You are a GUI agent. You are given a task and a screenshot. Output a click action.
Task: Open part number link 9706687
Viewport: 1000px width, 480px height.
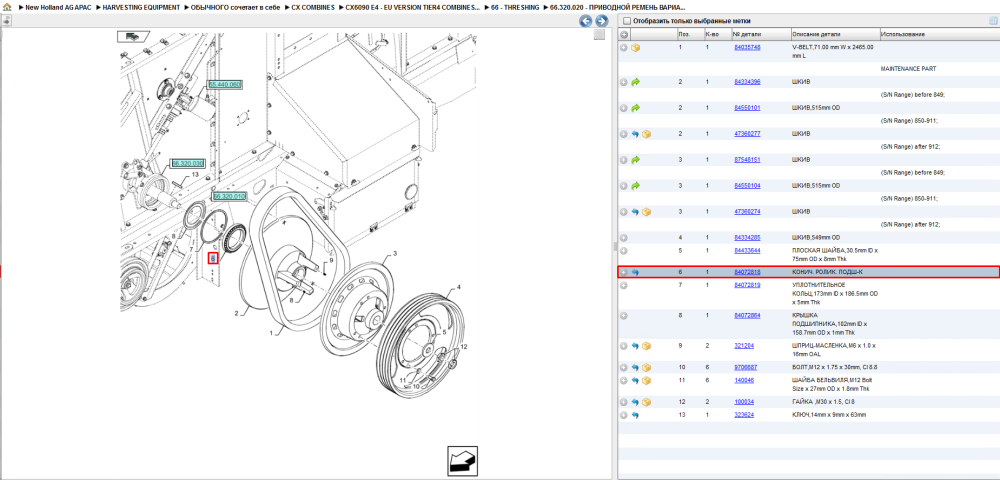point(746,368)
